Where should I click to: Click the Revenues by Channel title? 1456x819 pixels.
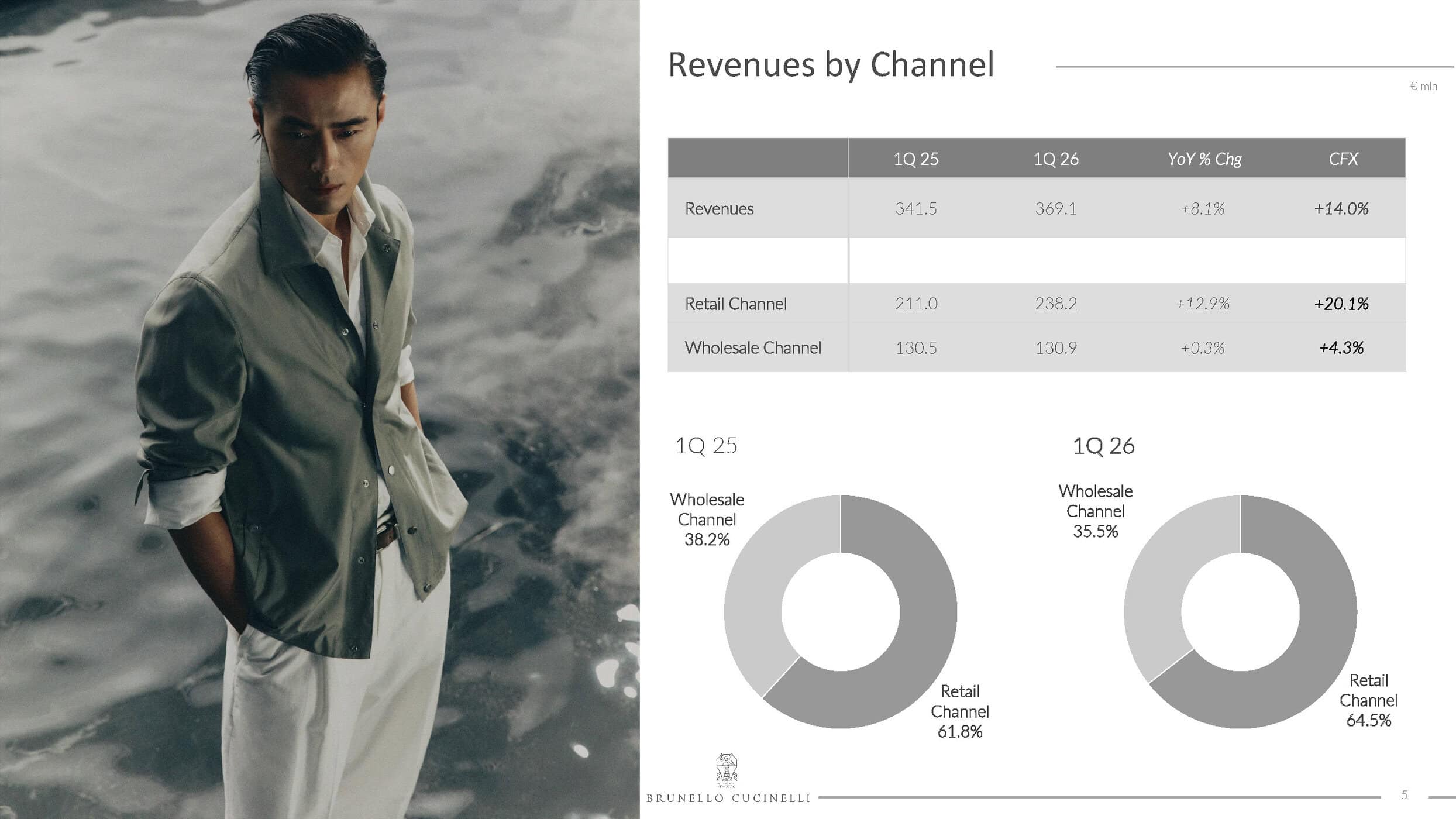831,64
